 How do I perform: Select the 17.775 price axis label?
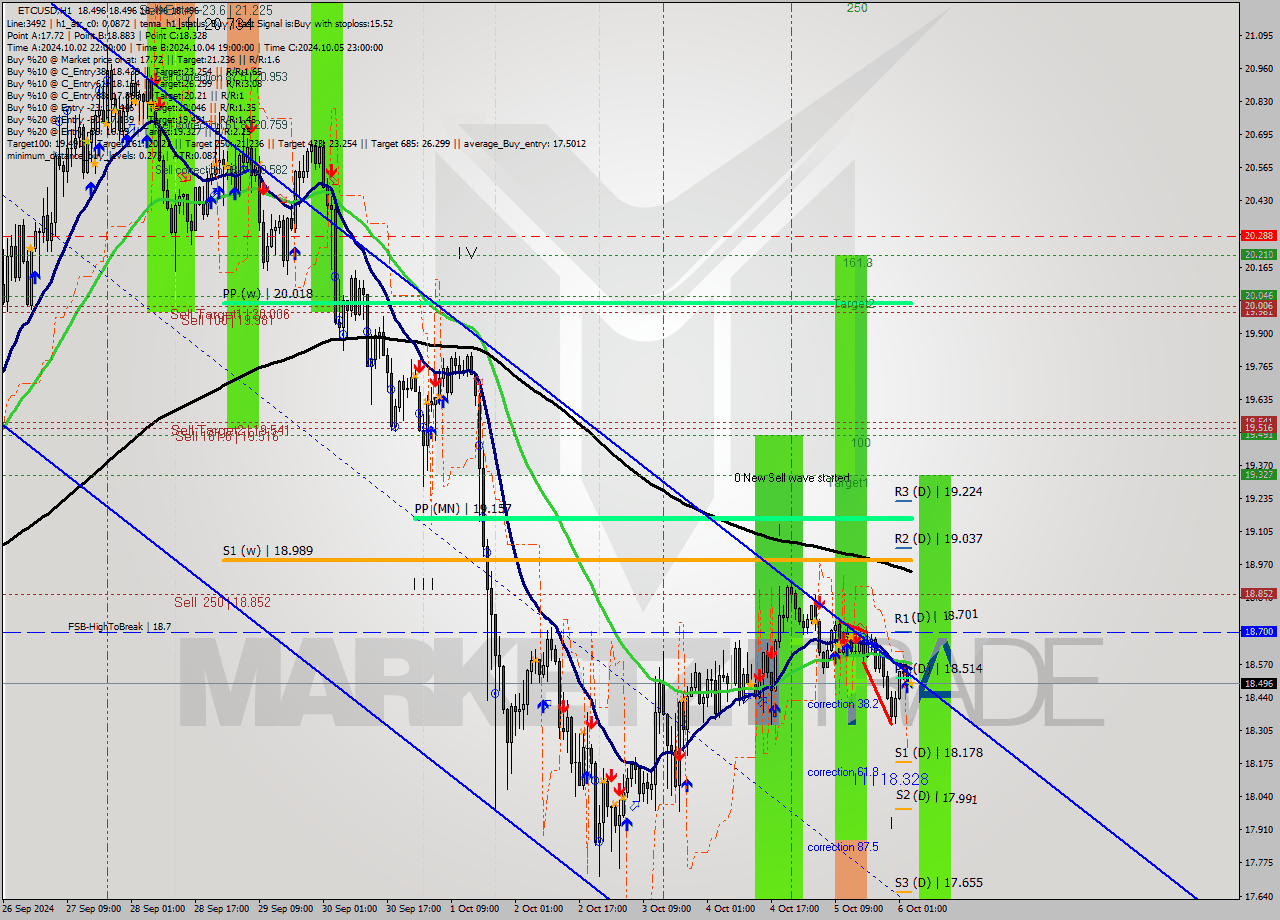(x=1259, y=863)
